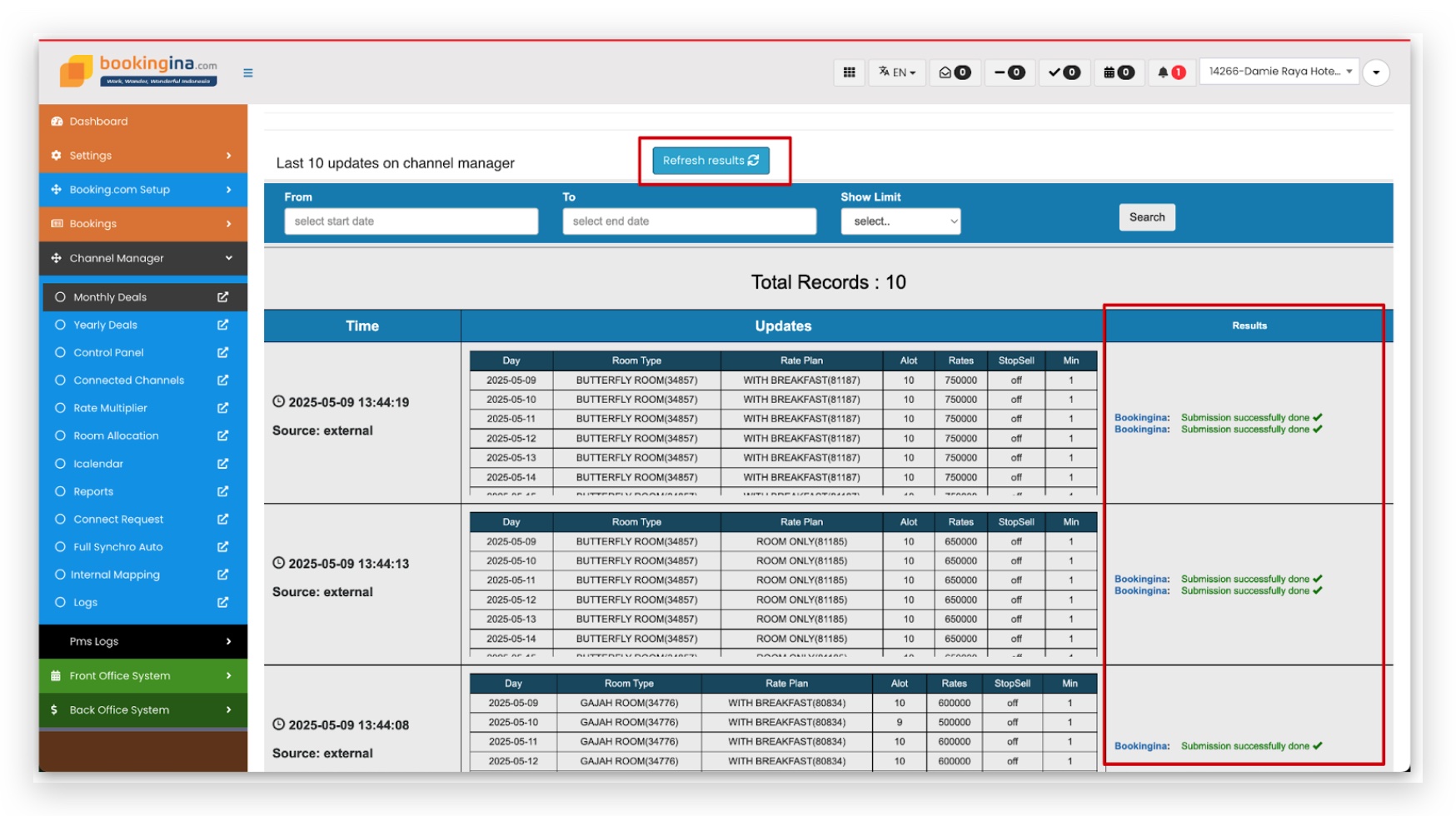Click the Time column header
This screenshot has width=1456, height=816.
click(x=362, y=326)
